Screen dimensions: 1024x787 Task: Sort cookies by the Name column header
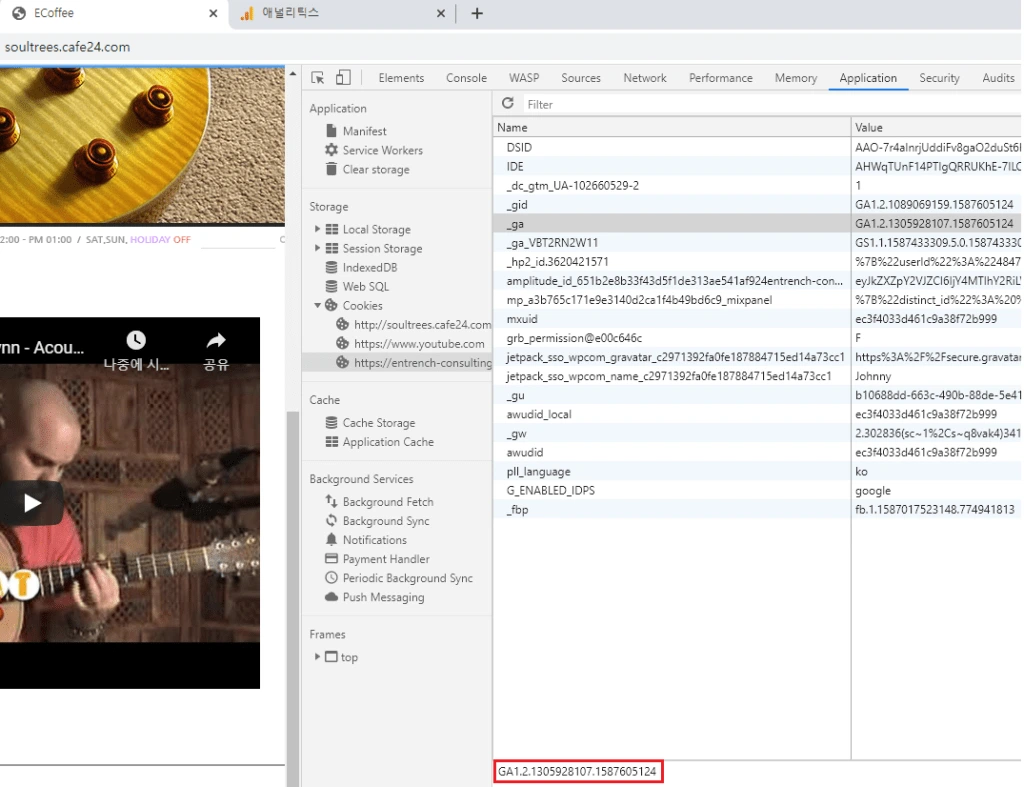pos(672,127)
